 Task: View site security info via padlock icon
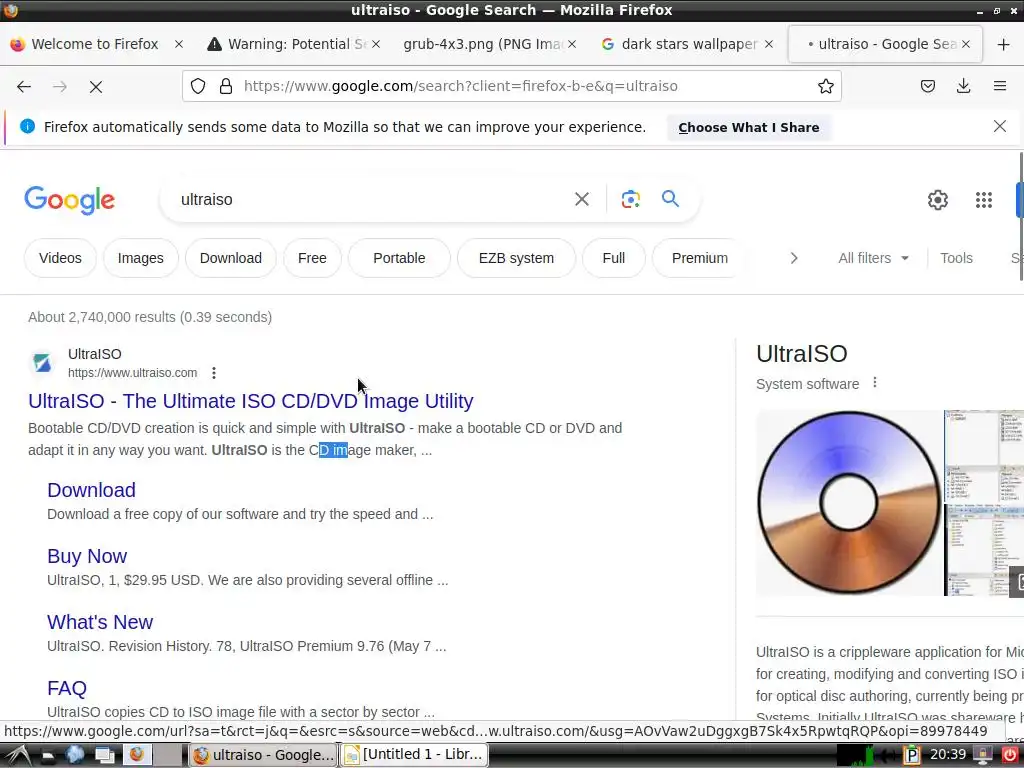pyautogui.click(x=226, y=86)
